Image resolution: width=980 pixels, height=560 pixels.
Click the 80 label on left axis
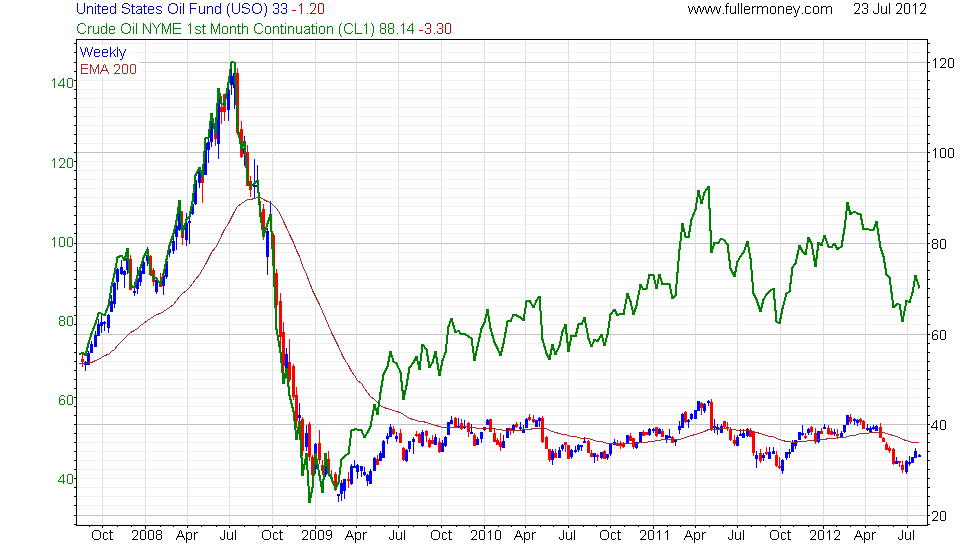tap(66, 321)
